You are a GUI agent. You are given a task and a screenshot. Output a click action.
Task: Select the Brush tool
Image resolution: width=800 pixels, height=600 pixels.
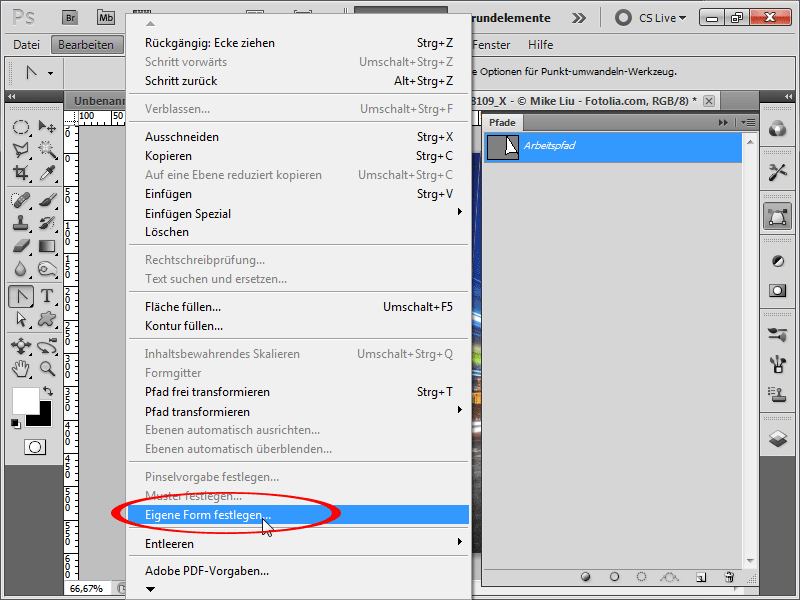[x=47, y=200]
